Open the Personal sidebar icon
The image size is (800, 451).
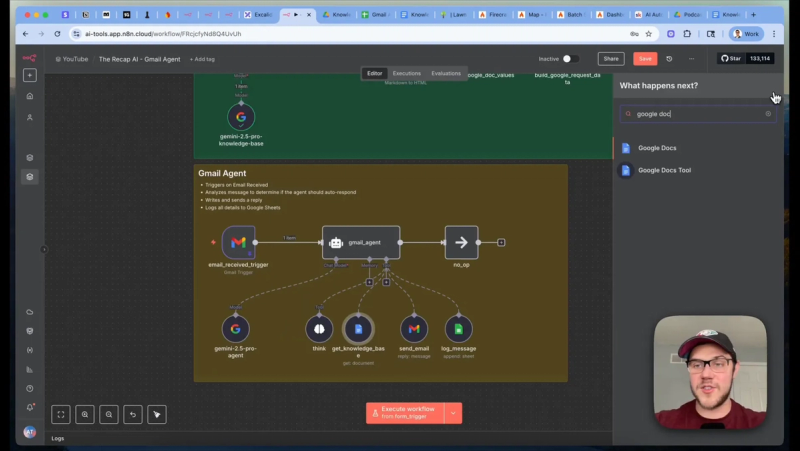point(30,117)
